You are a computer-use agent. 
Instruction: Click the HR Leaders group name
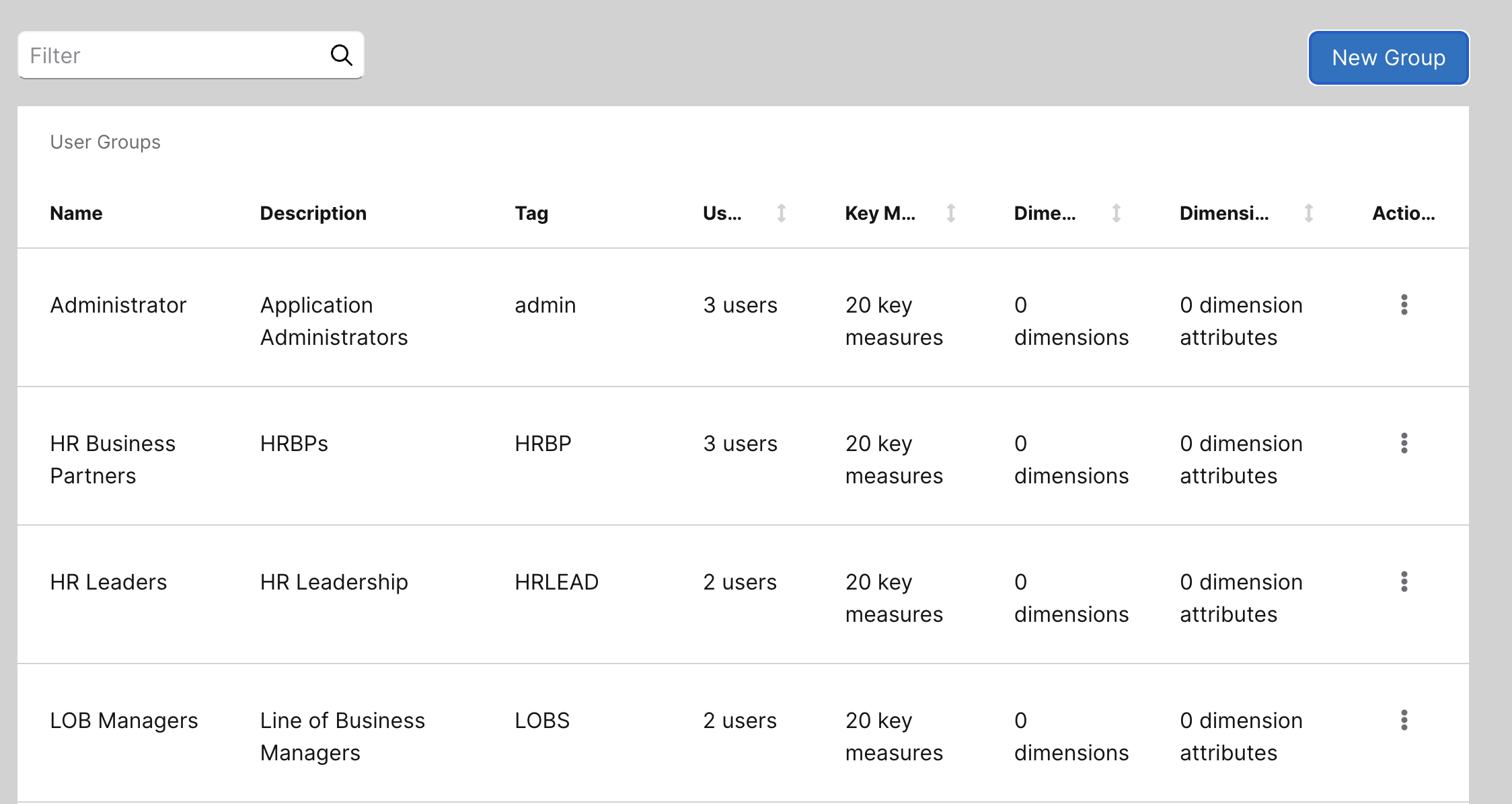coord(108,582)
